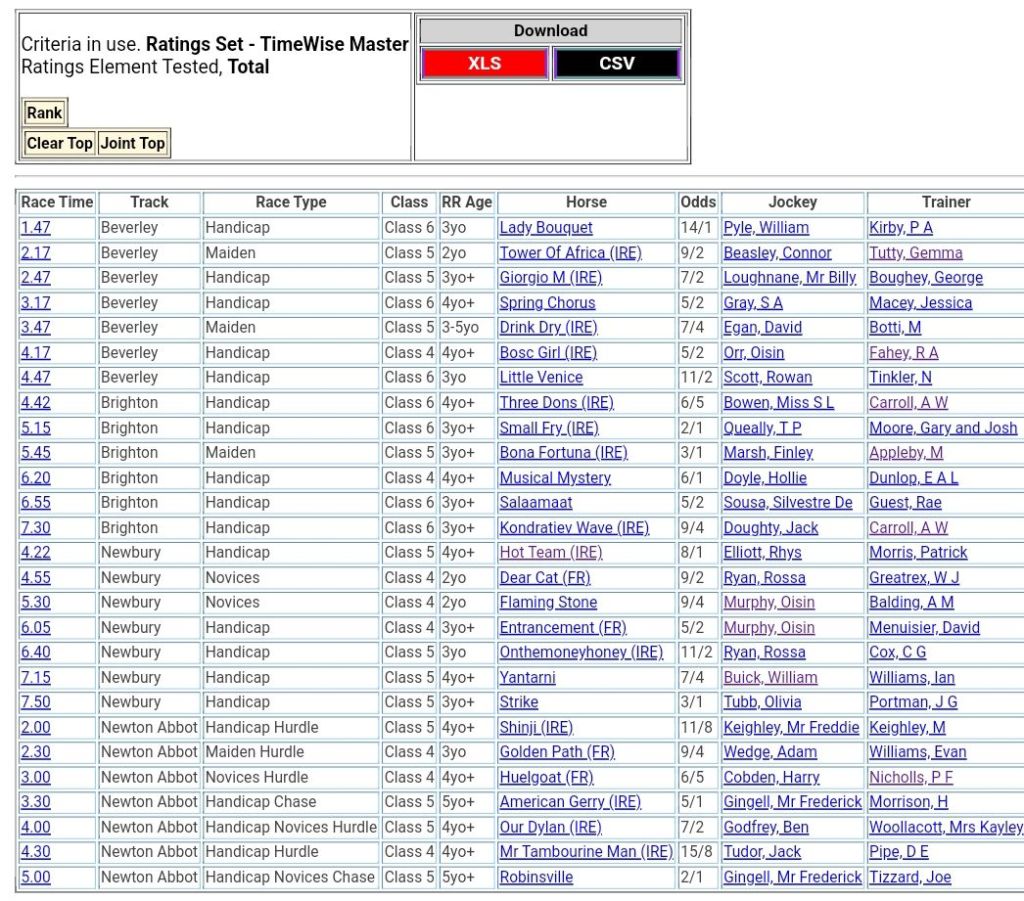The height and width of the screenshot is (901, 1024).
Task: Click the Horse column header
Action: pos(586,202)
